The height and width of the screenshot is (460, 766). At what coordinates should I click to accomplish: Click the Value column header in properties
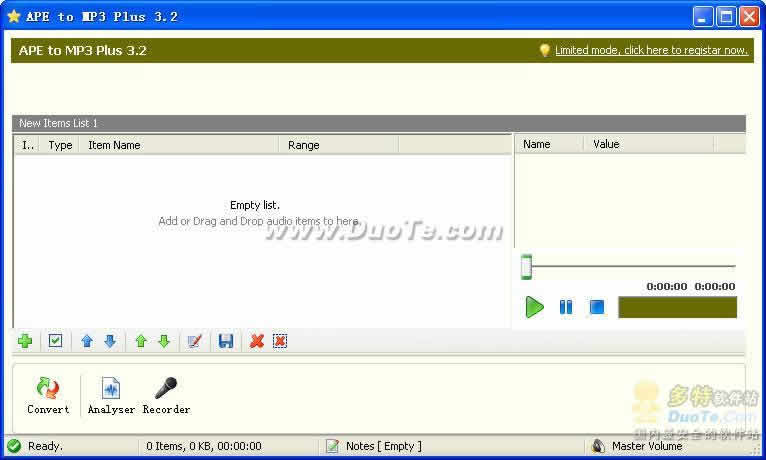(x=649, y=144)
